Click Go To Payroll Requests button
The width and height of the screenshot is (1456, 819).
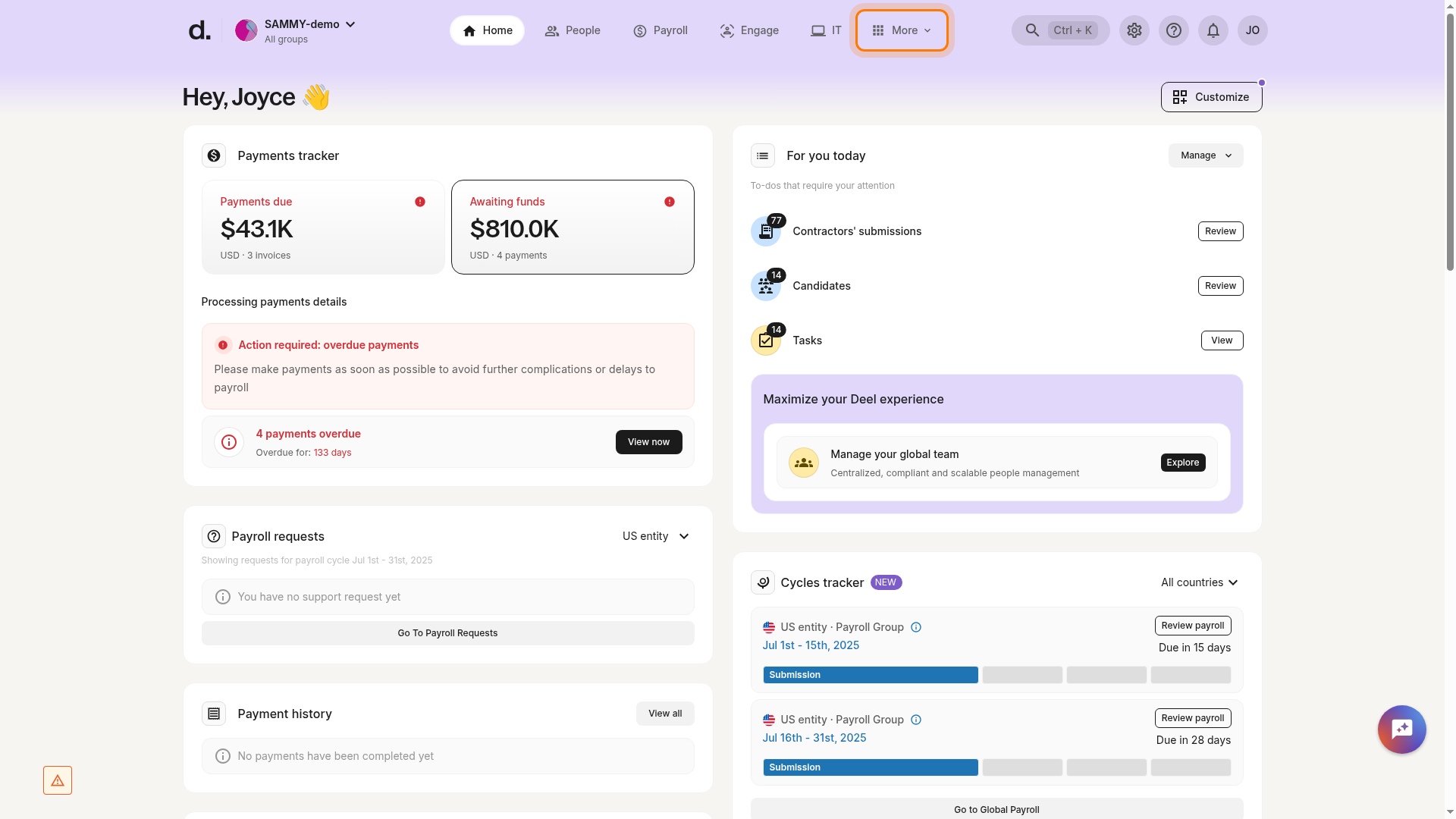pos(448,633)
